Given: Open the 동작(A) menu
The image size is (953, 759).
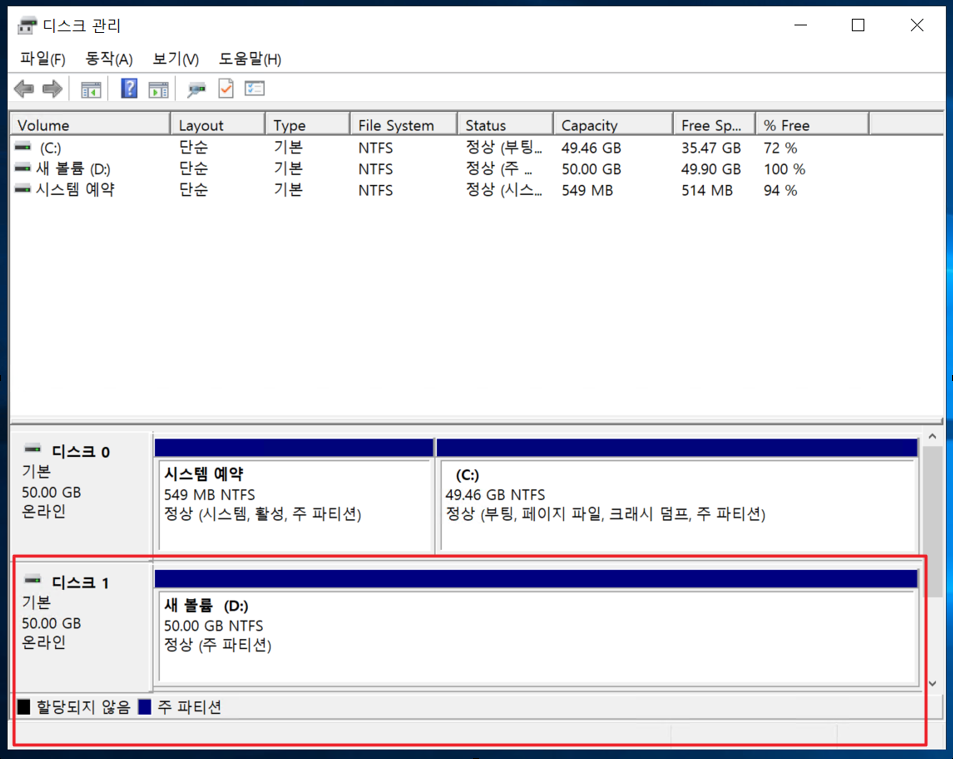Looking at the screenshot, I should (109, 59).
